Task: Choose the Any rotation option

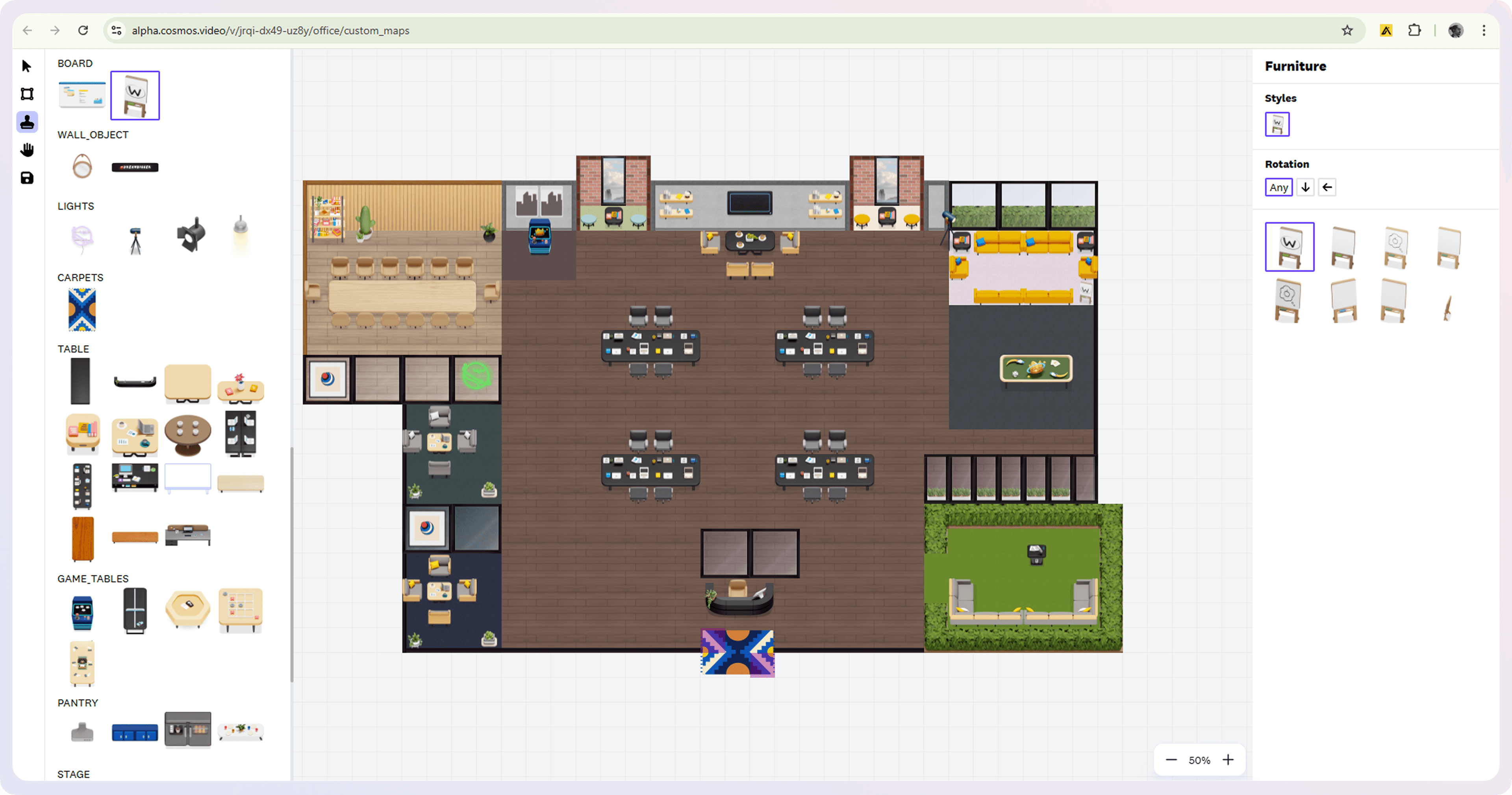Action: [1279, 187]
